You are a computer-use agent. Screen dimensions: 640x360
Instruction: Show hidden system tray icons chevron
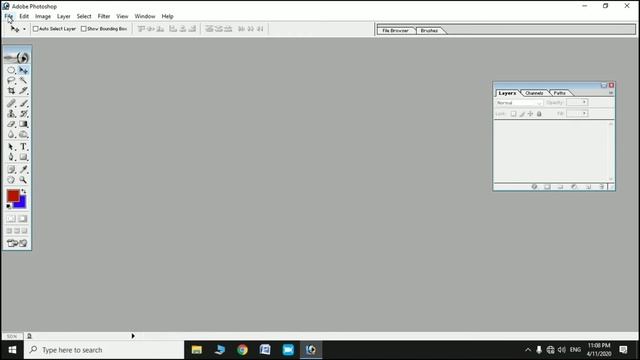pos(528,350)
